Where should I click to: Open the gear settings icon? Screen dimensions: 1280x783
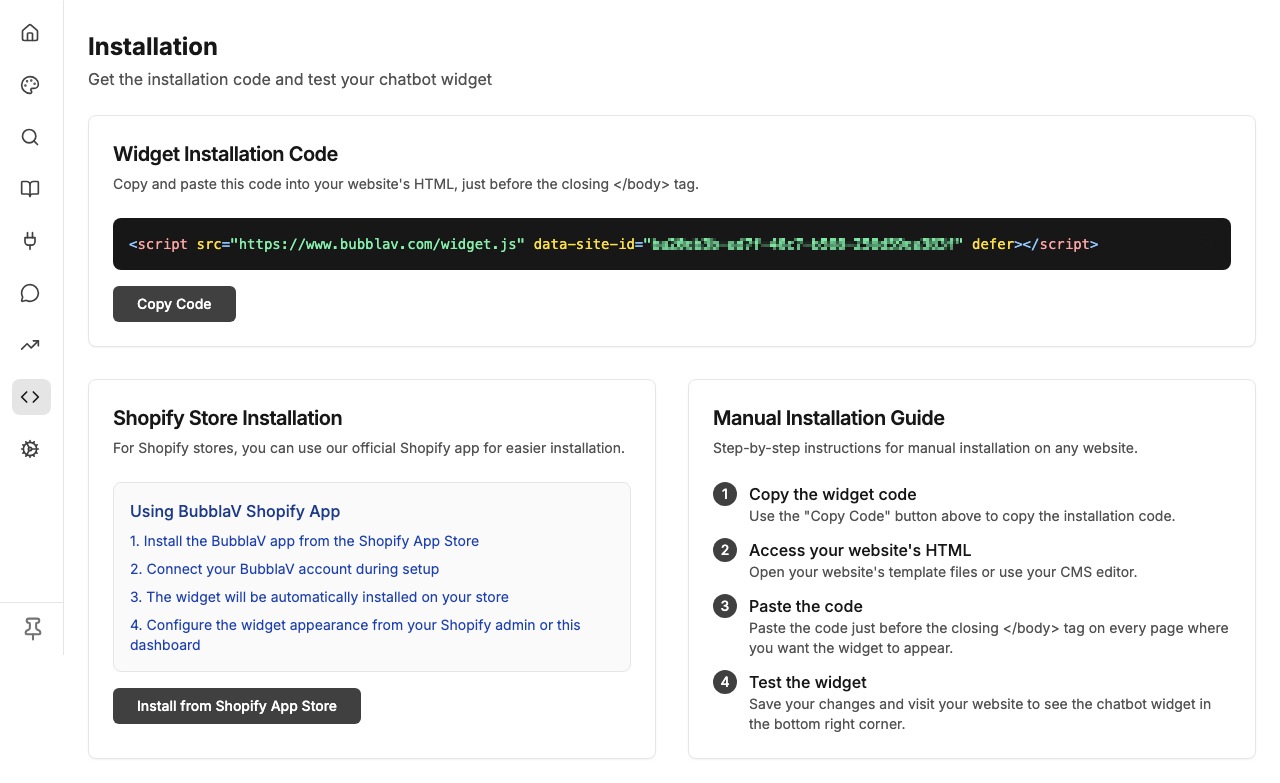pos(30,449)
